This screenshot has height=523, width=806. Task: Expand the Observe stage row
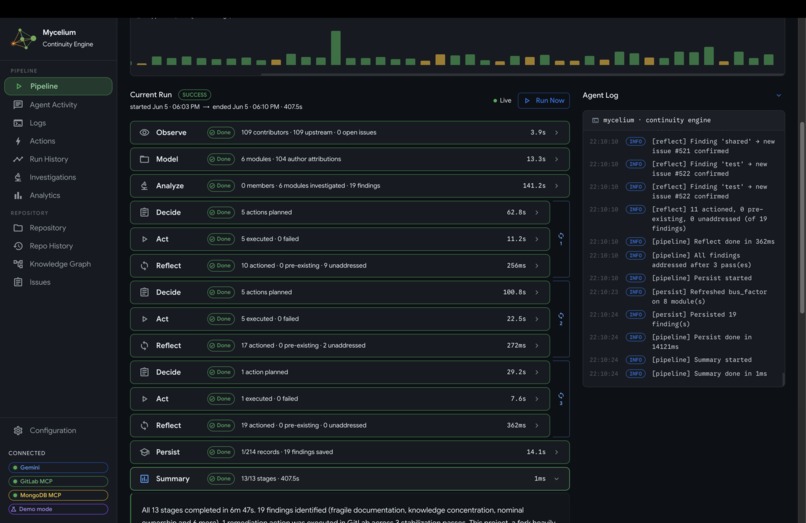(x=350, y=133)
